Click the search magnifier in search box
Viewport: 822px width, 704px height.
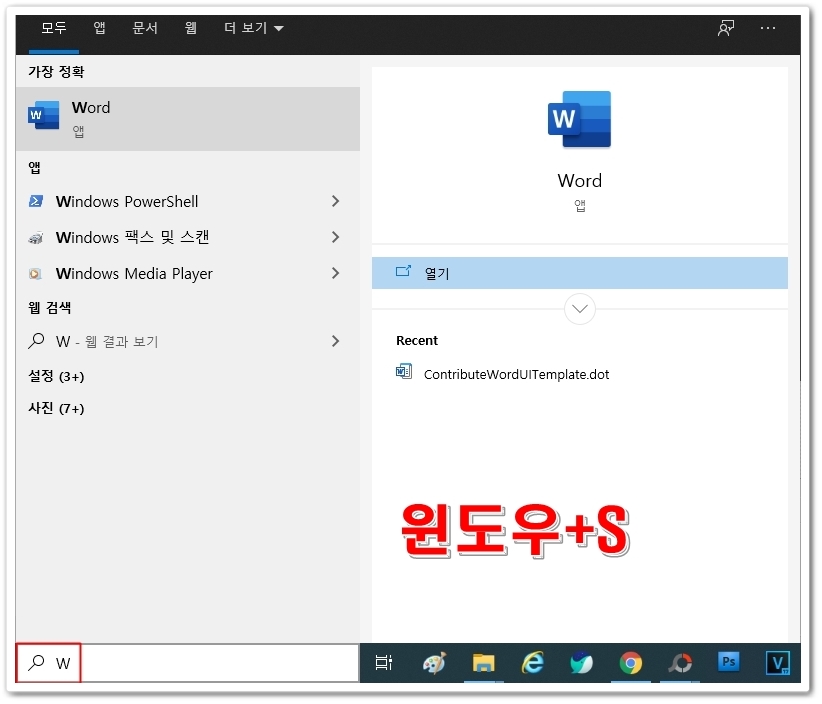tap(36, 663)
